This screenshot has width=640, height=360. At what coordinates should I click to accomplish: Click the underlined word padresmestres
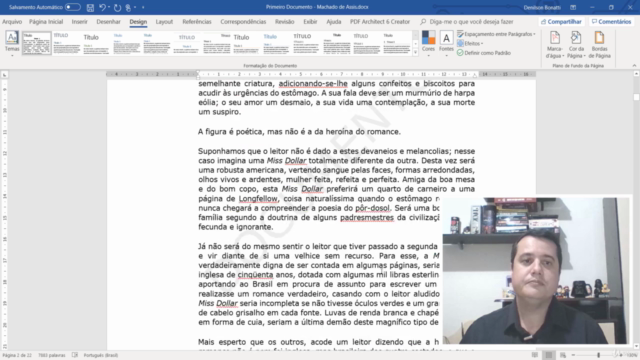[367, 218]
